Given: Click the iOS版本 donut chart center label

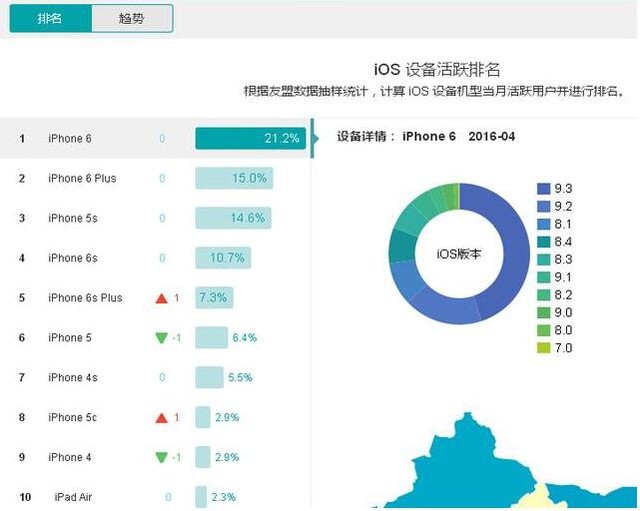Looking at the screenshot, I should click(459, 254).
